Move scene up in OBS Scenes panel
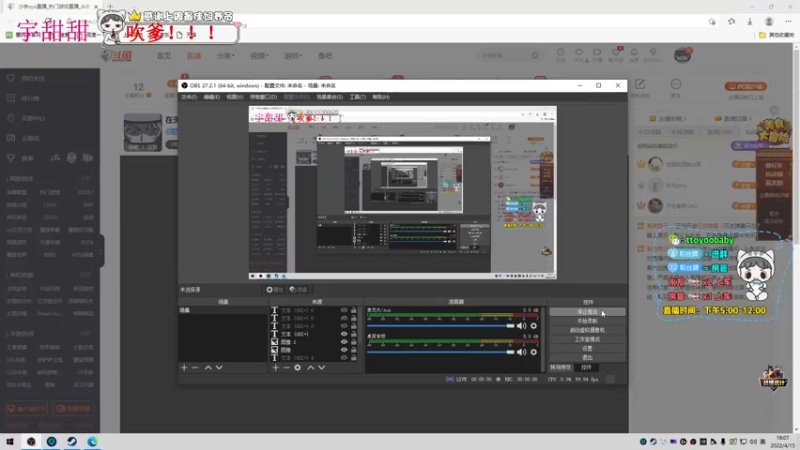Image resolution: width=800 pixels, height=450 pixels. click(208, 367)
